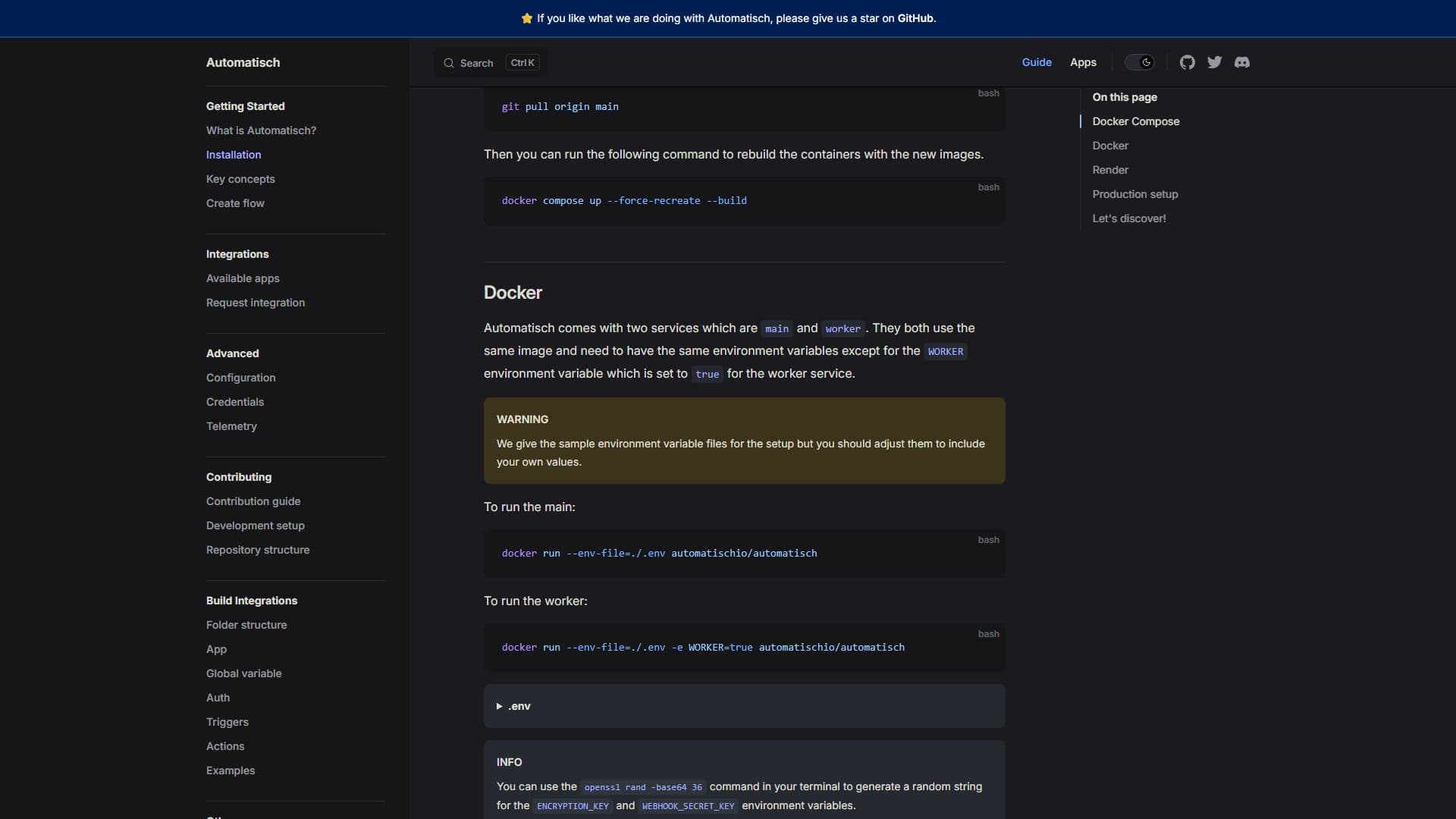Follow the GitHub link in the banner
The image size is (1456, 819).
(x=915, y=18)
